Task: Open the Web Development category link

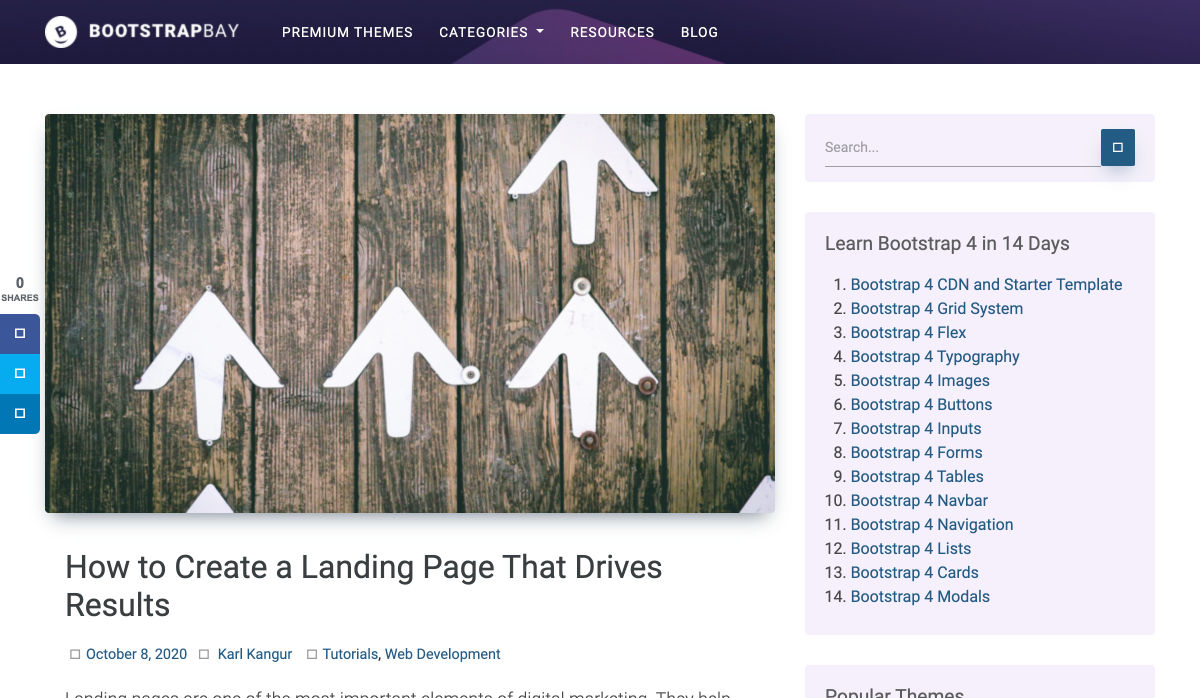Action: [x=443, y=654]
